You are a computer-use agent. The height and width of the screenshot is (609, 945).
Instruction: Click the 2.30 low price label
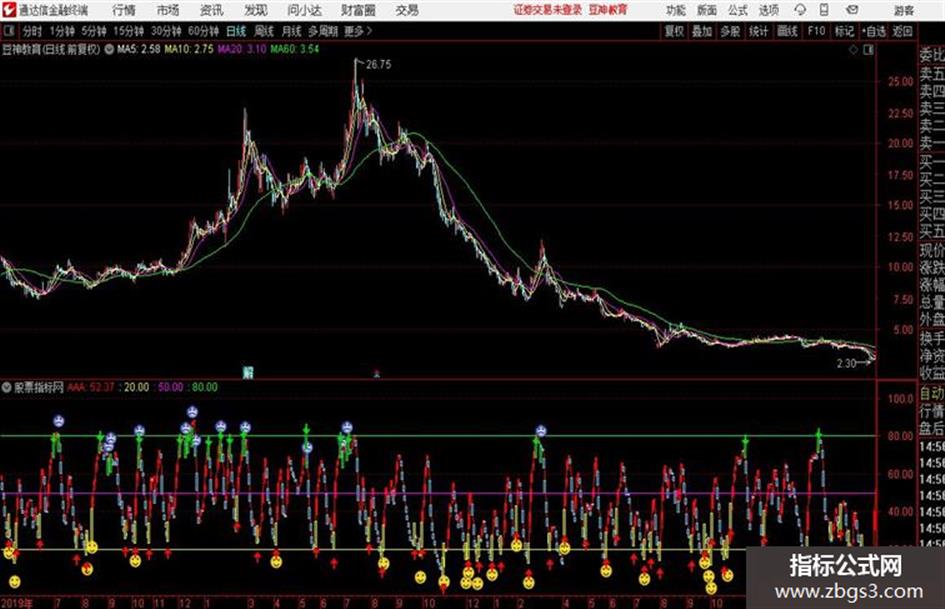(x=846, y=363)
